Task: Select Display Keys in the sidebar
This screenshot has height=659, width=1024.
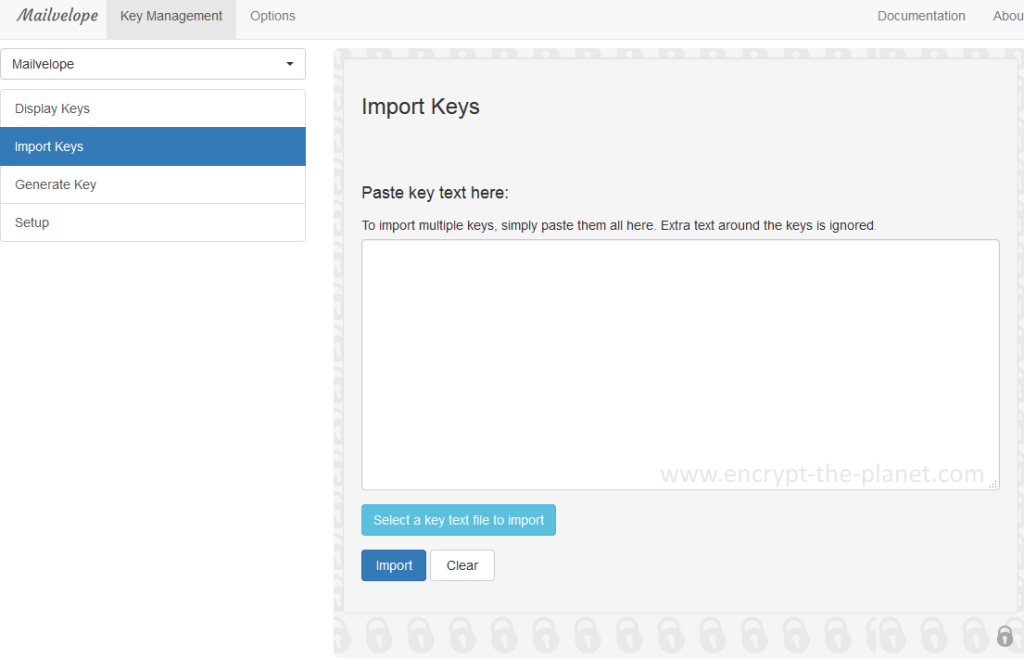Action: click(x=153, y=108)
